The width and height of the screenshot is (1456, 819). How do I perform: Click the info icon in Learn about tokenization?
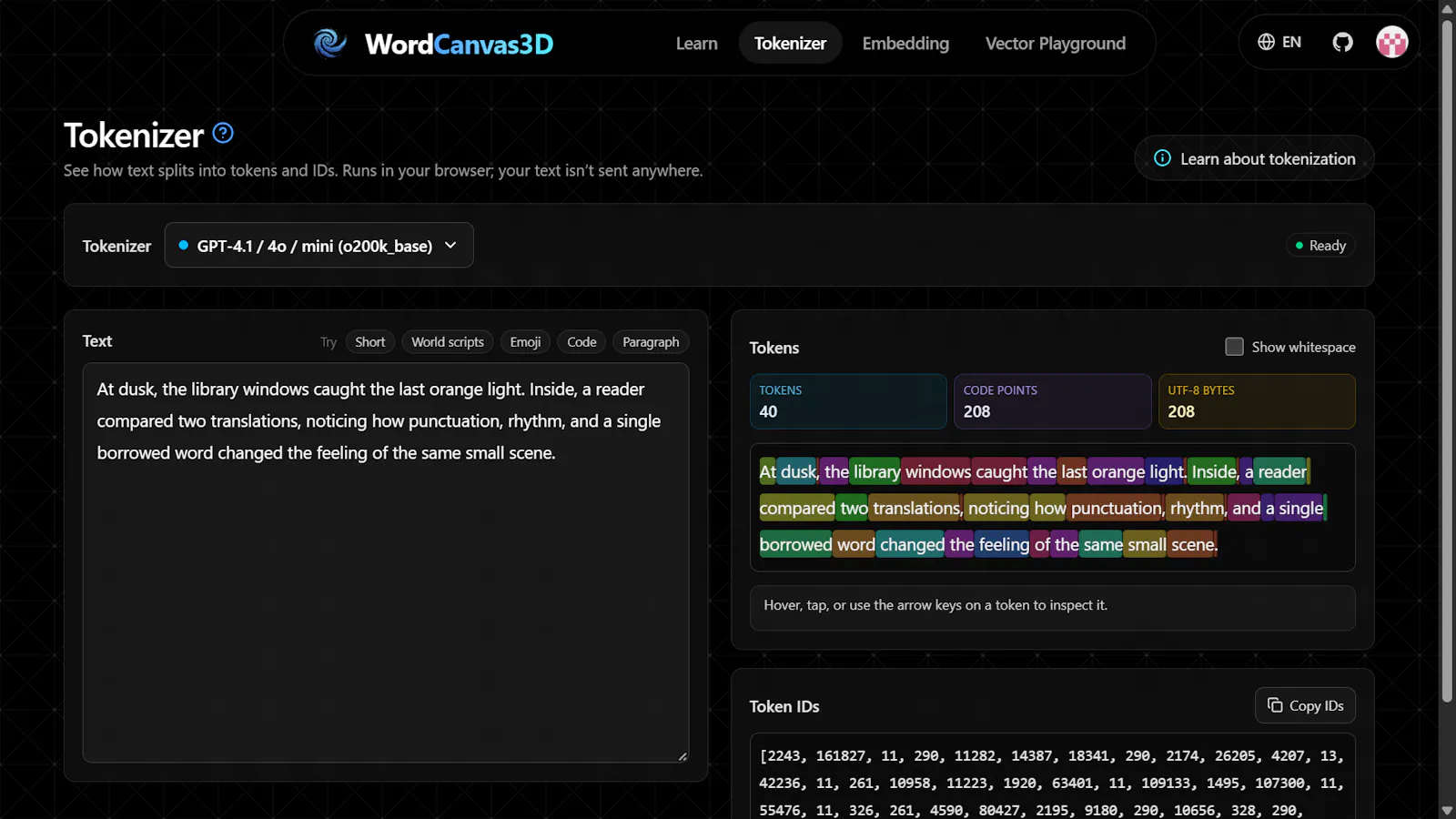click(x=1162, y=158)
